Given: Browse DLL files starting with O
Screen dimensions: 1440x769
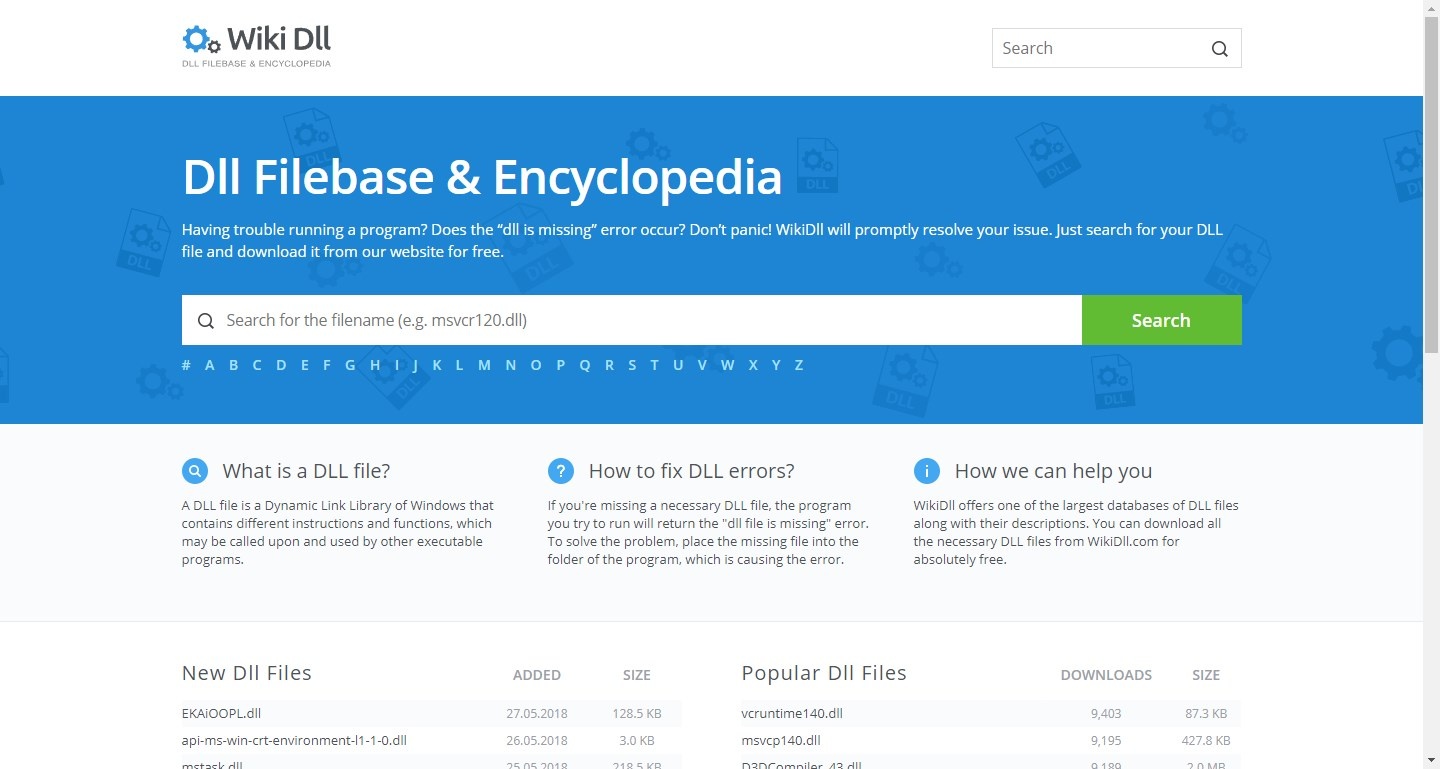Looking at the screenshot, I should point(536,365).
